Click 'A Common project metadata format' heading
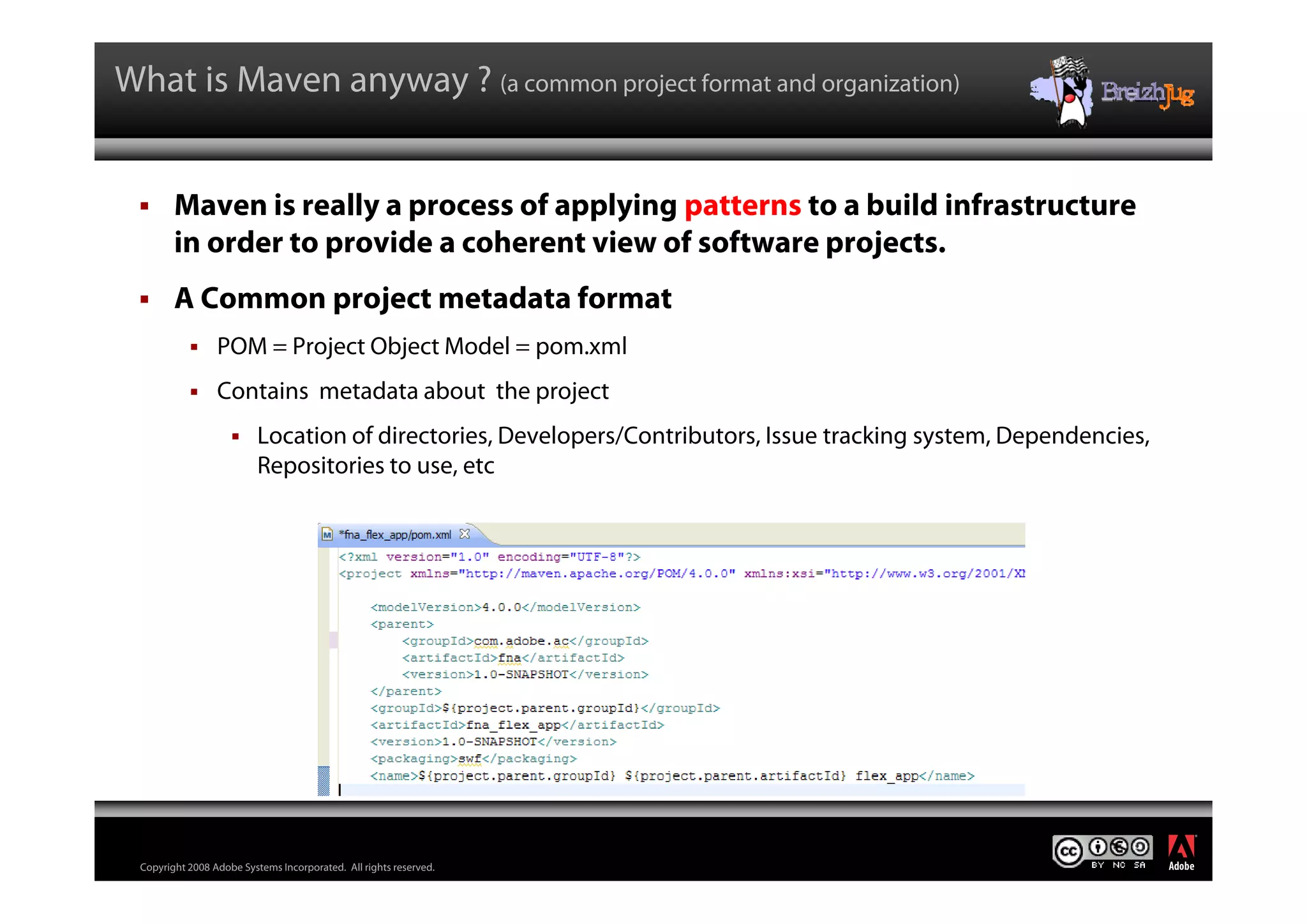The height and width of the screenshot is (924, 1307). point(422,298)
